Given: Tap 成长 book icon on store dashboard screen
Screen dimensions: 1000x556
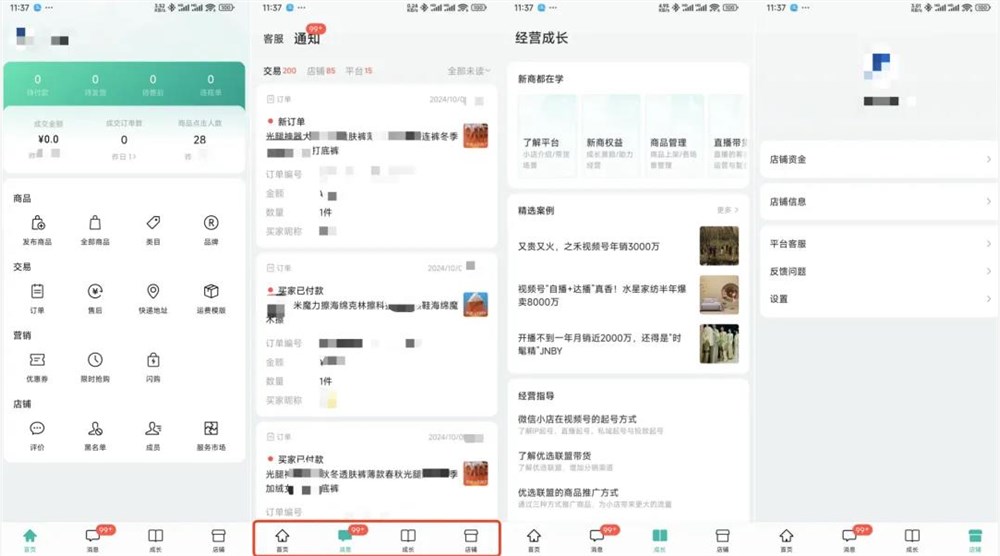Looking at the screenshot, I should pos(156,536).
